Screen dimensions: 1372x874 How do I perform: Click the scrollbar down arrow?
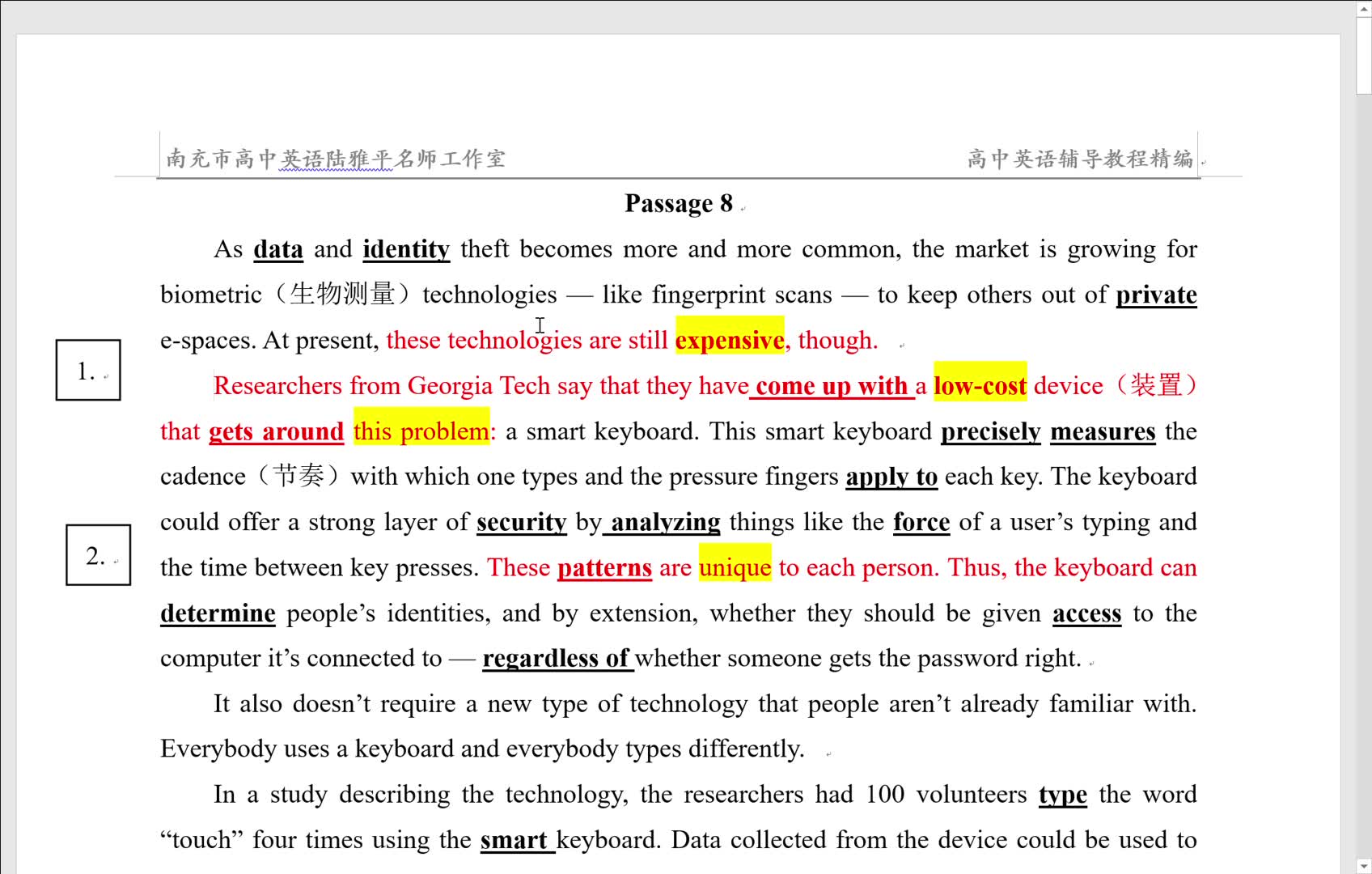1364,867
